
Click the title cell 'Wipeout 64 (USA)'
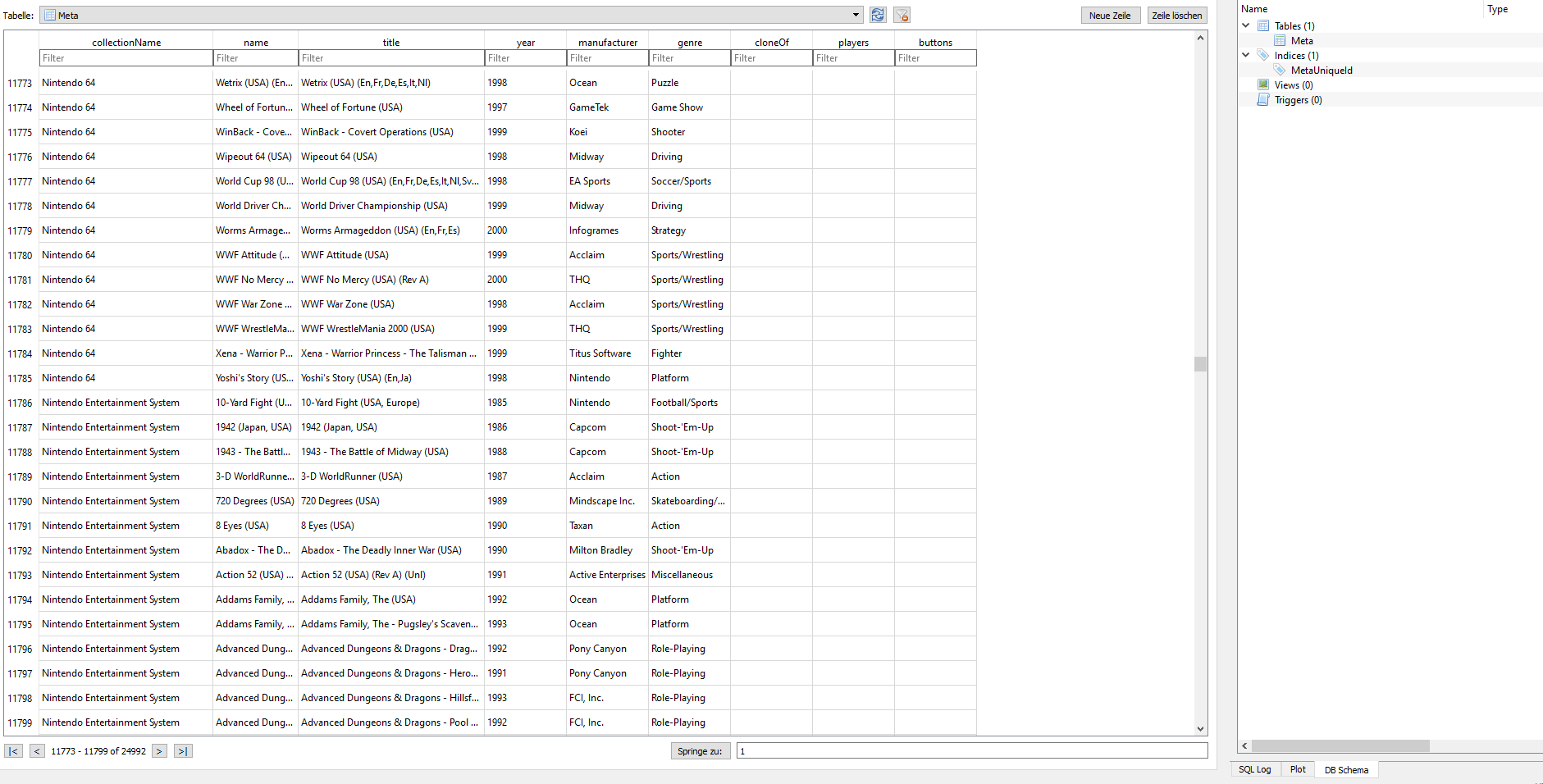click(391, 157)
